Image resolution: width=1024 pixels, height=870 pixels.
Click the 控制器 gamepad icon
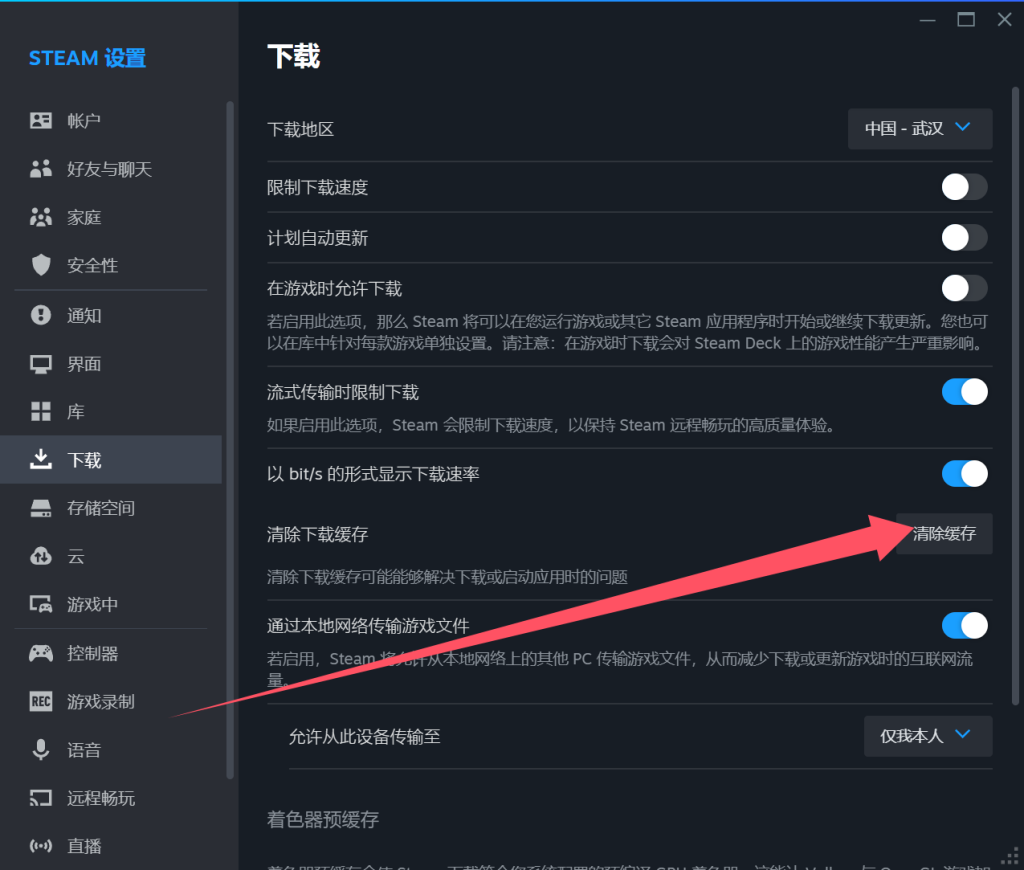pos(40,652)
